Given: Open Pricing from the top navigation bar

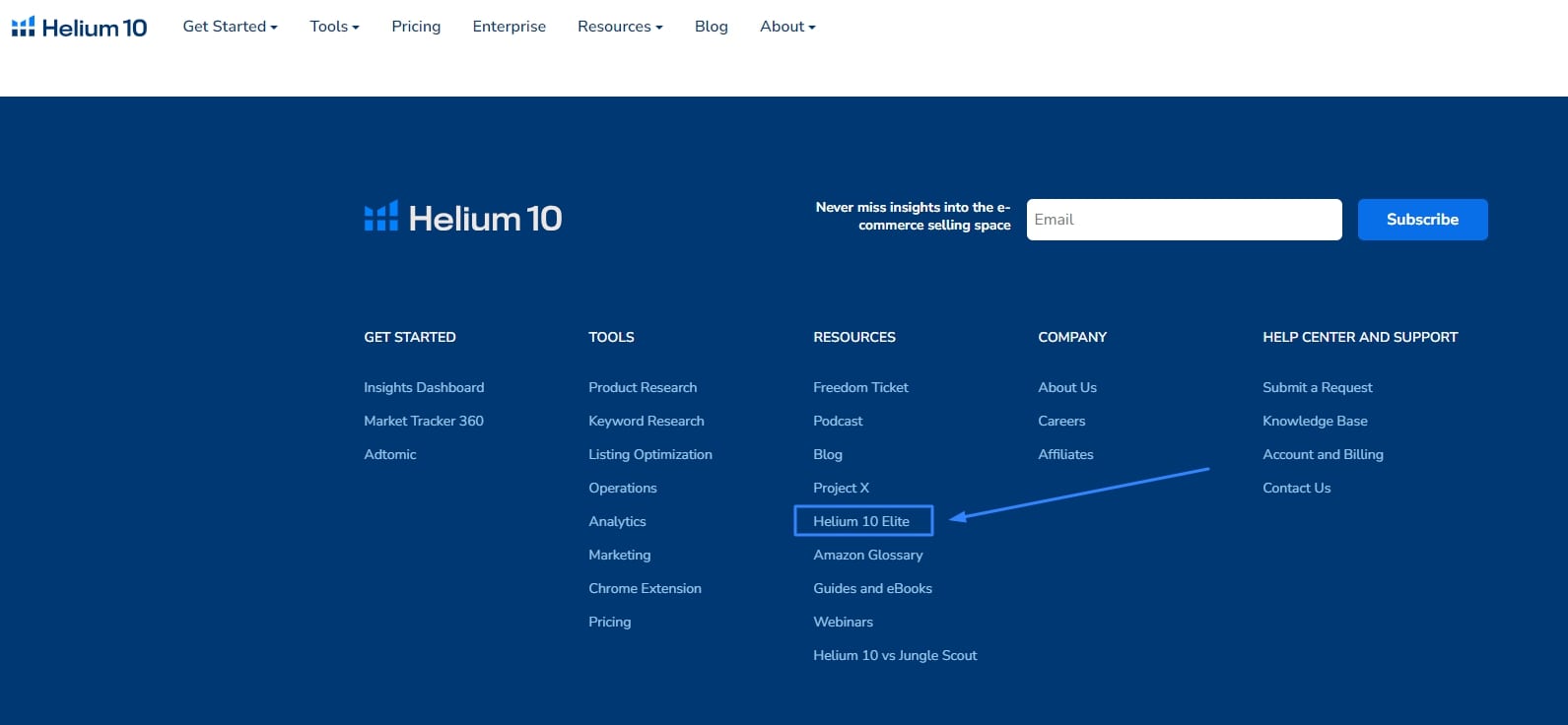Looking at the screenshot, I should tap(416, 27).
